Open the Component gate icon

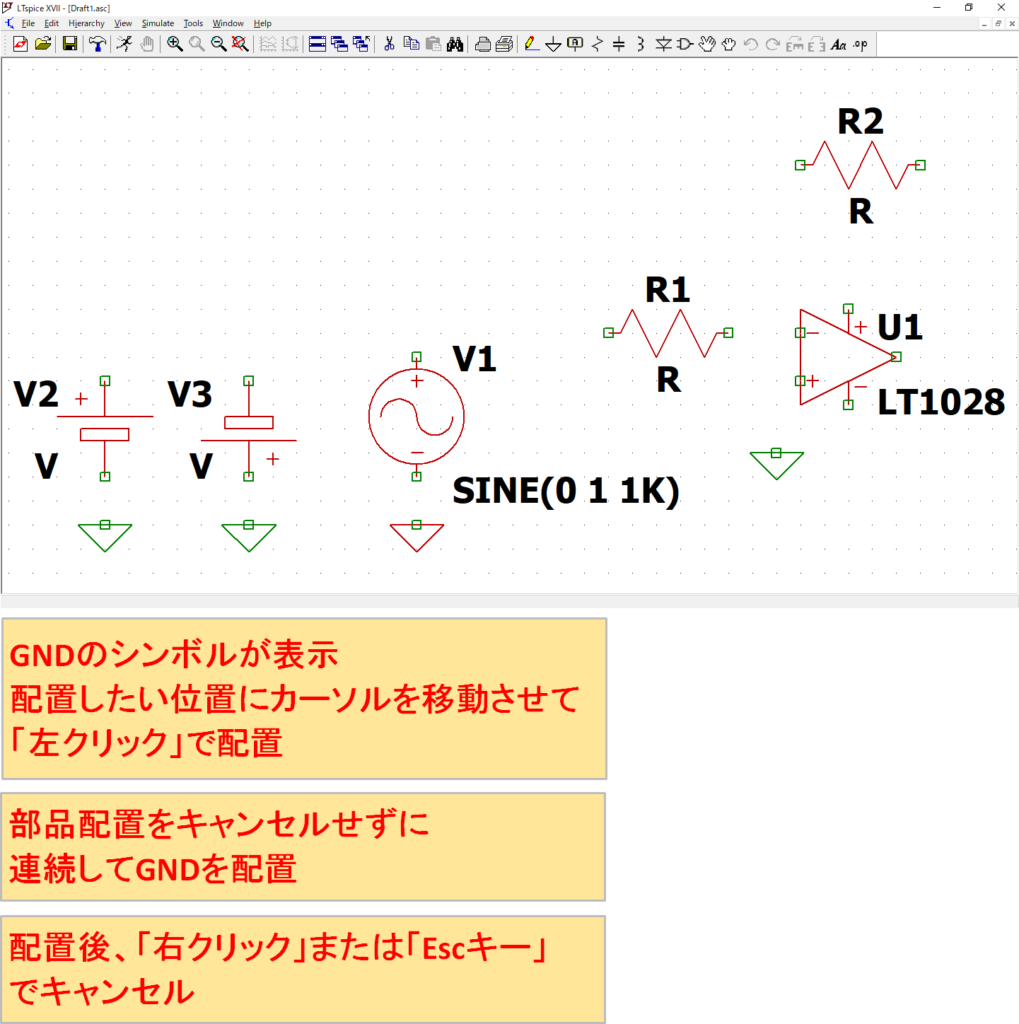[685, 44]
